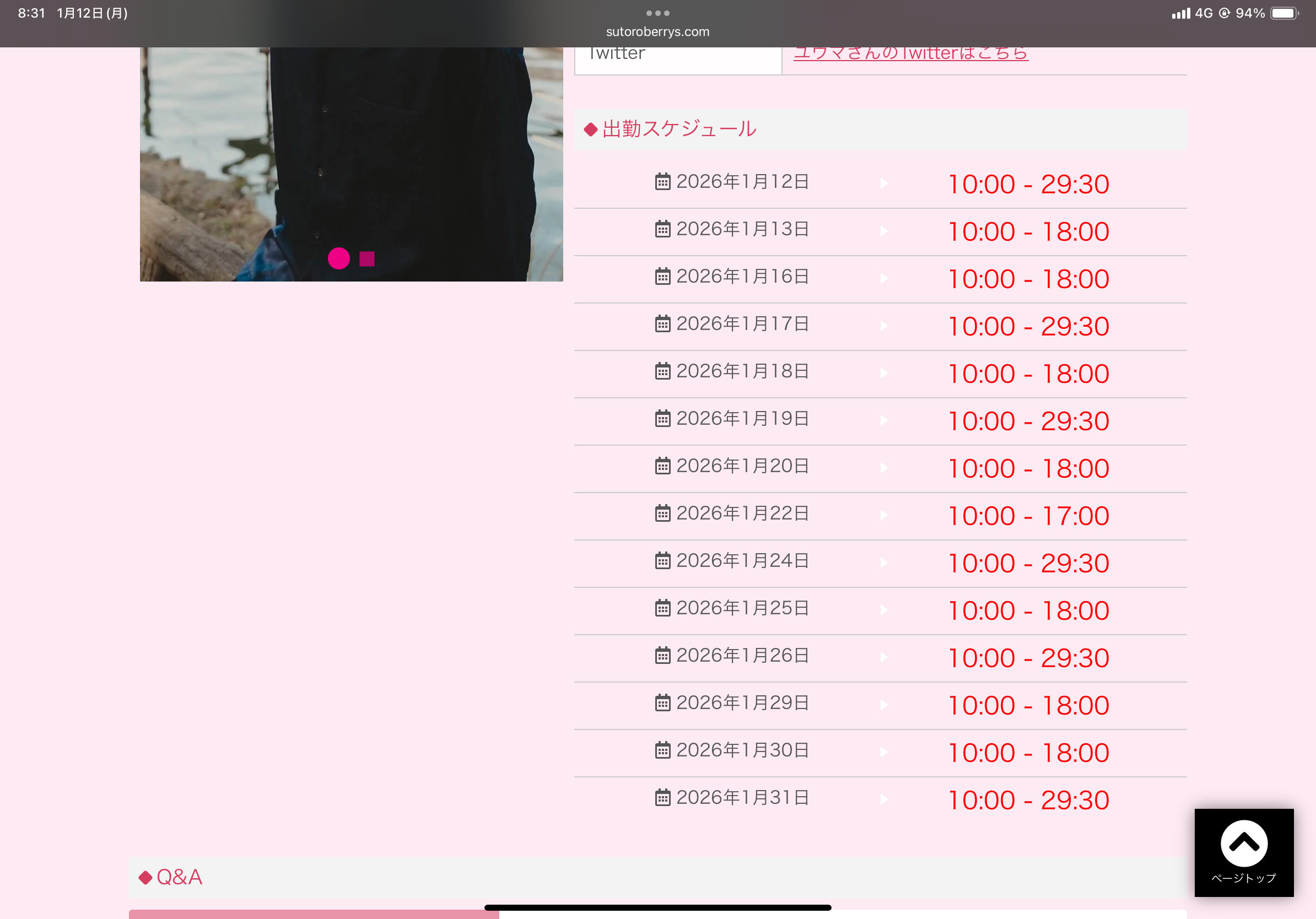Tap the cellular signal bars icon
Viewport: 1316px width, 919px height.
coord(1181,13)
